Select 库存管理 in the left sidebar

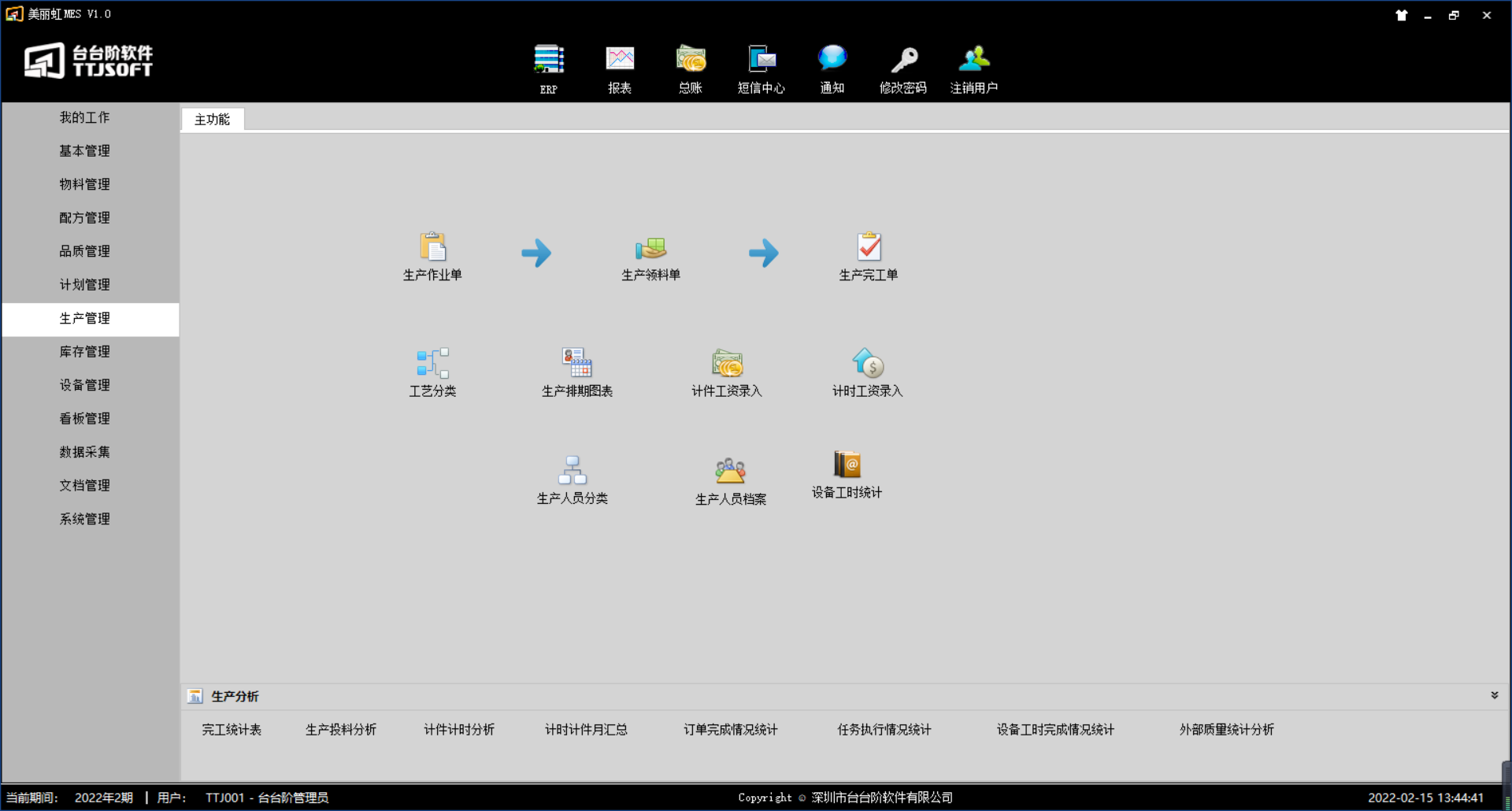click(85, 352)
